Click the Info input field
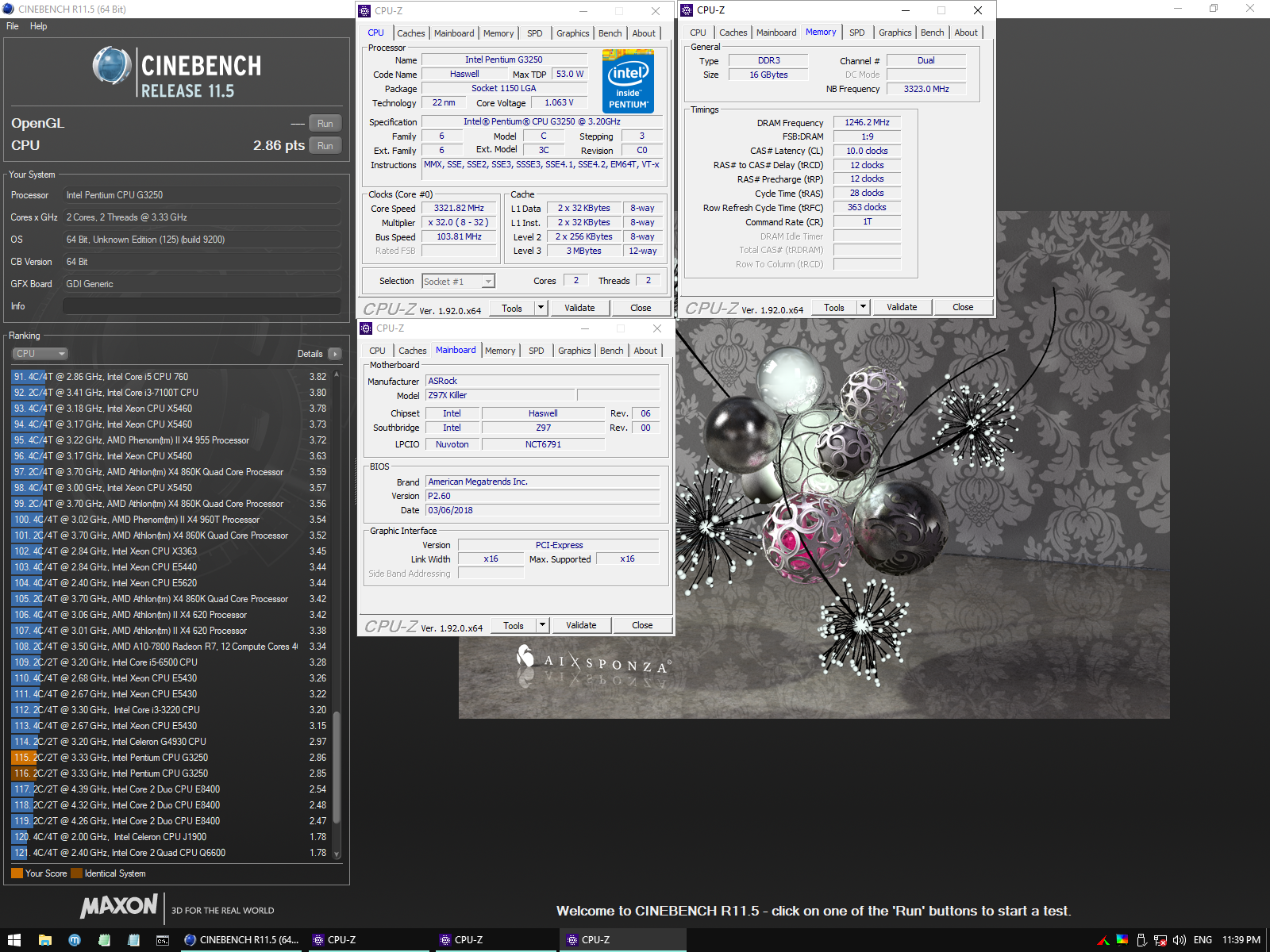Screen dimensions: 1270x952 click(202, 306)
